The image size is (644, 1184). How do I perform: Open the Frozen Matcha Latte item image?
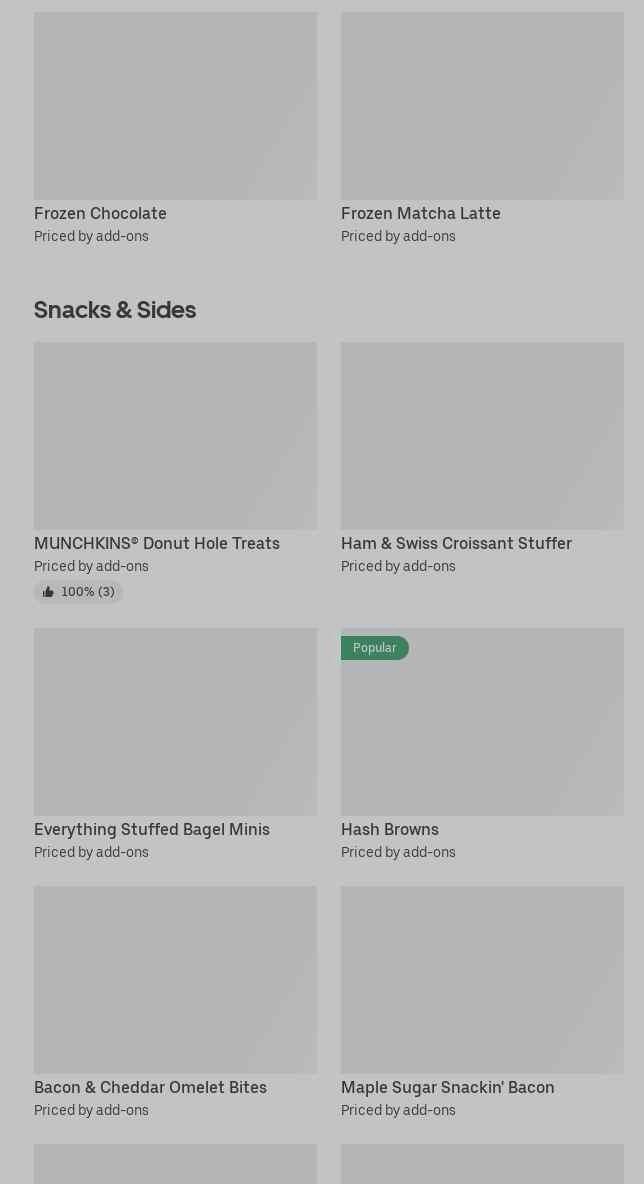[482, 106]
